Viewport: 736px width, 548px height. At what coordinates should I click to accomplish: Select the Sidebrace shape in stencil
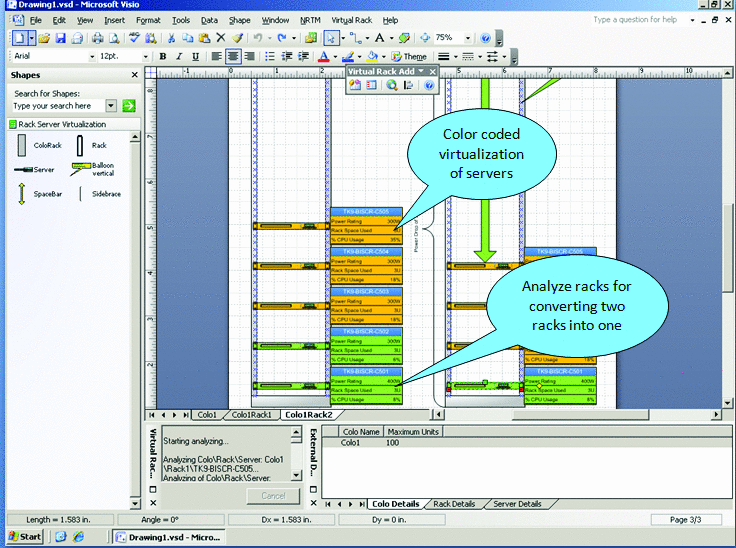100,194
